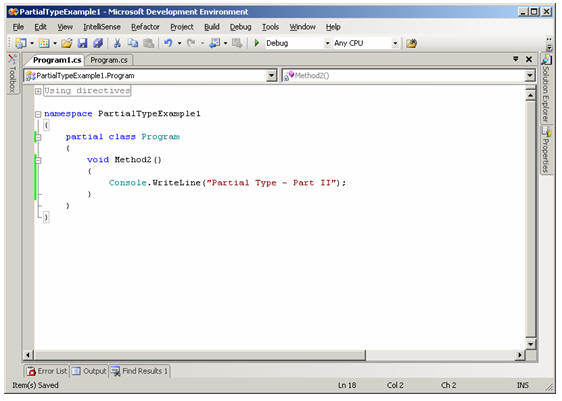Click the Navigate Backward toolbar icon
The height and width of the screenshot is (401, 562).
[215, 43]
